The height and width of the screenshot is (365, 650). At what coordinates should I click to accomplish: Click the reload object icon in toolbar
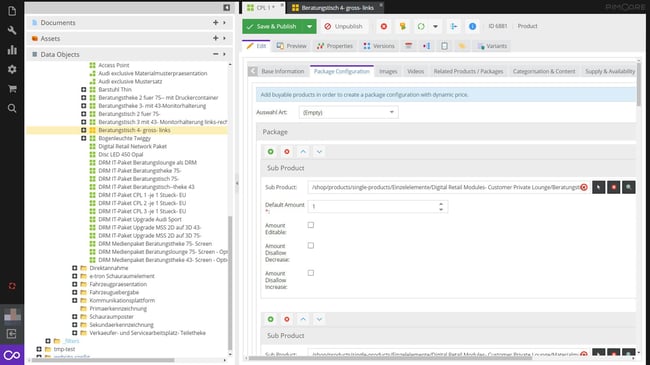point(421,26)
